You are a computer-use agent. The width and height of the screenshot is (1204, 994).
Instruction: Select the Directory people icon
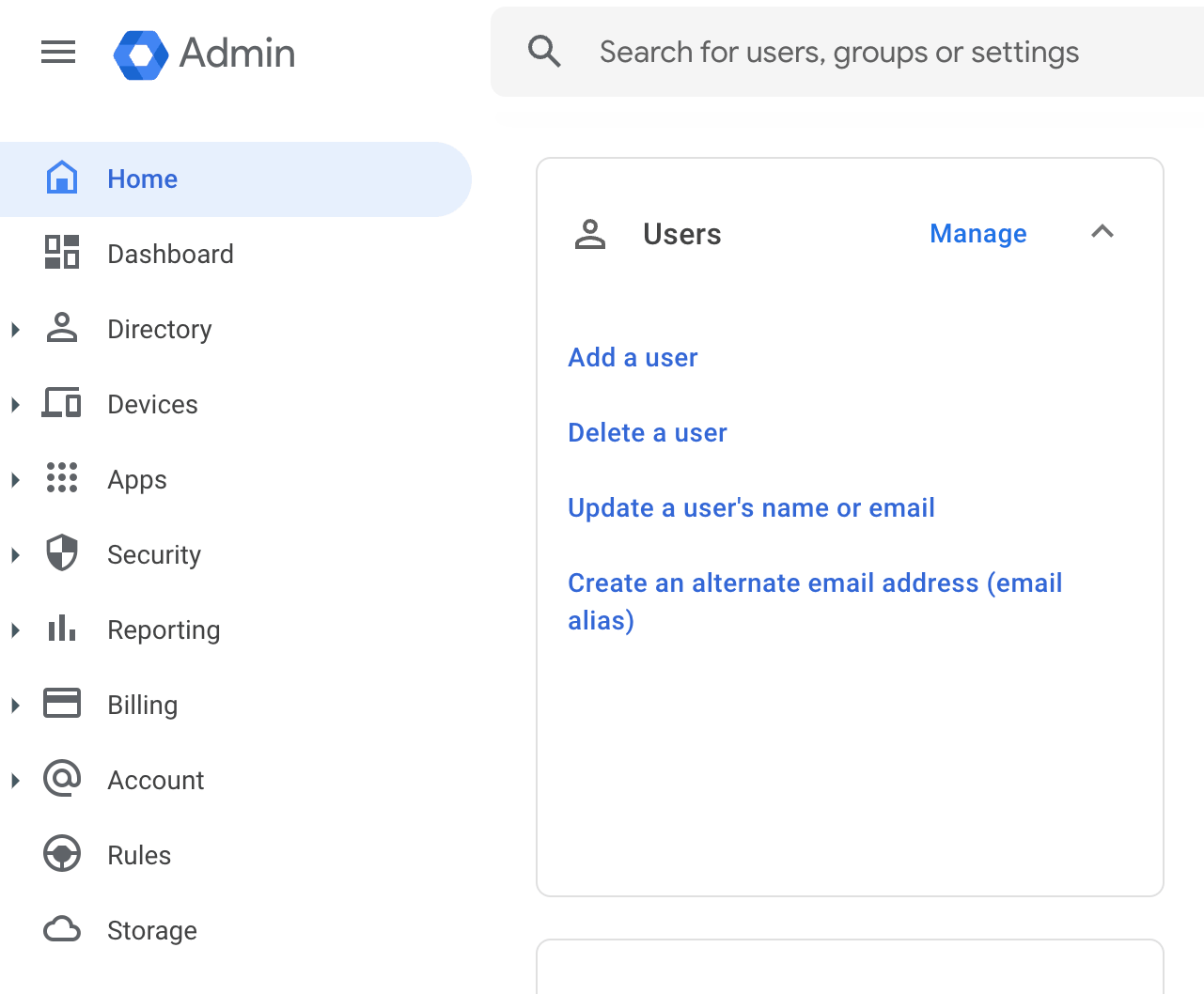(x=61, y=329)
